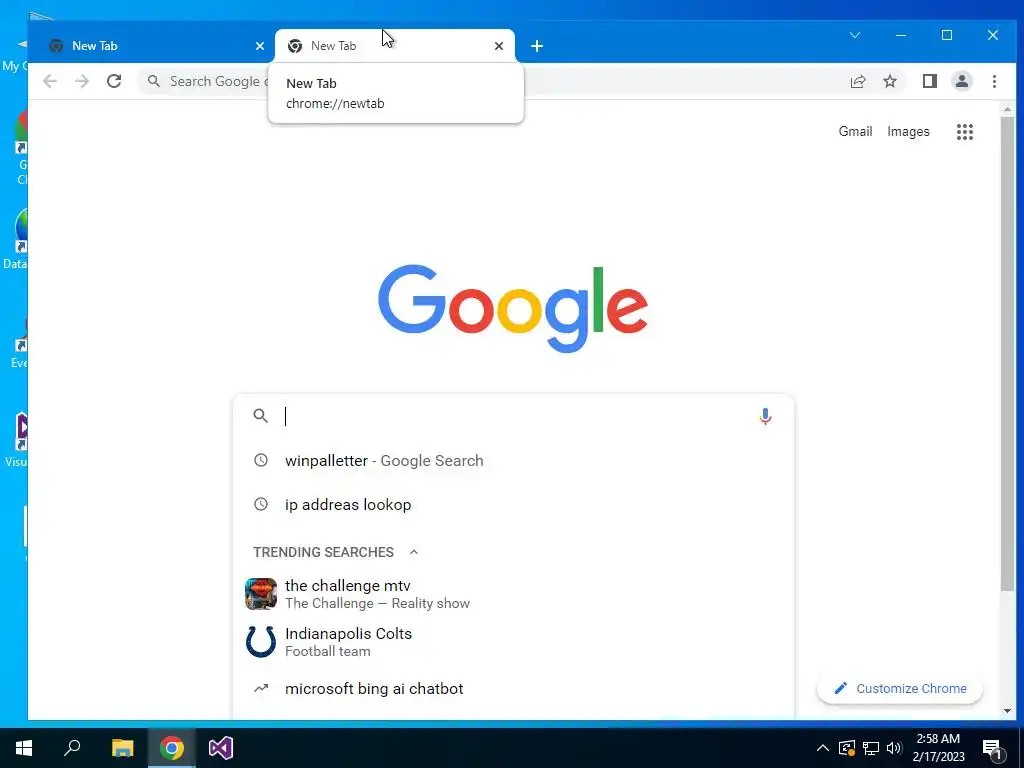
Task: Open the notification center icon
Action: point(993,749)
